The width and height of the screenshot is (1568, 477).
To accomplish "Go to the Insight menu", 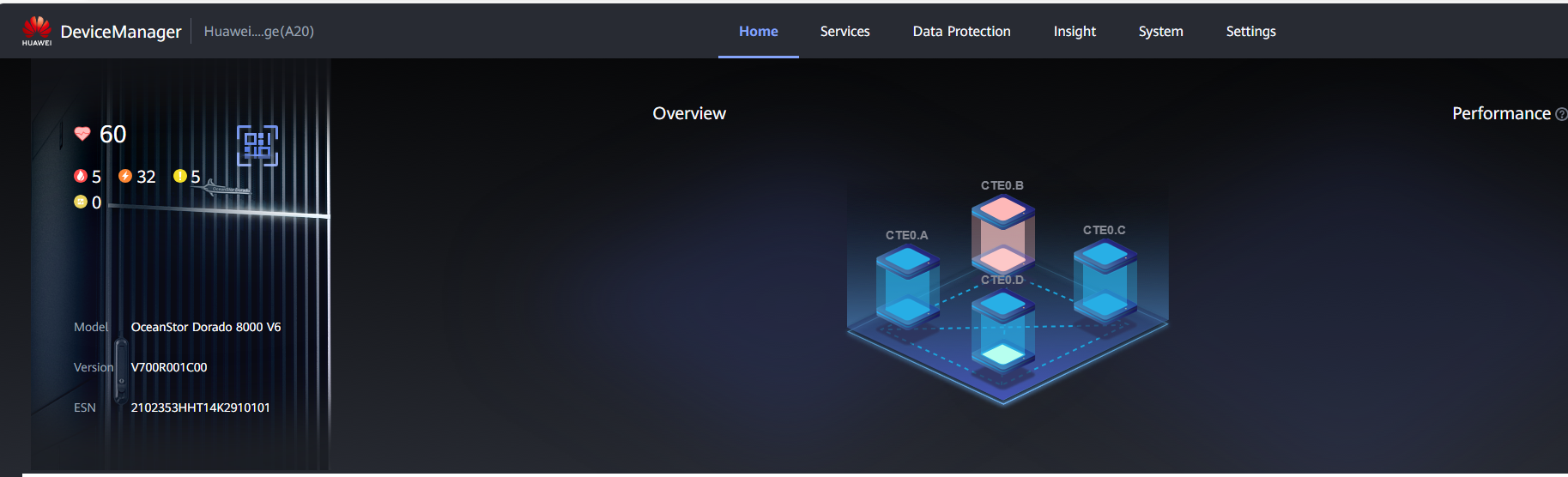I will pos(1075,31).
